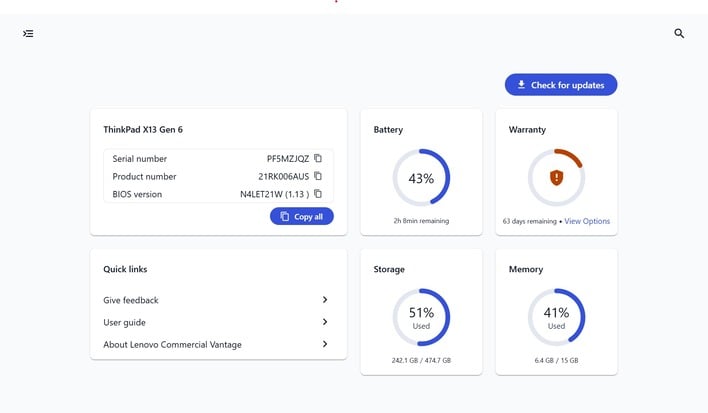Open About Lenovo Commercial Vantage chevron
The width and height of the screenshot is (708, 413).
coord(325,344)
